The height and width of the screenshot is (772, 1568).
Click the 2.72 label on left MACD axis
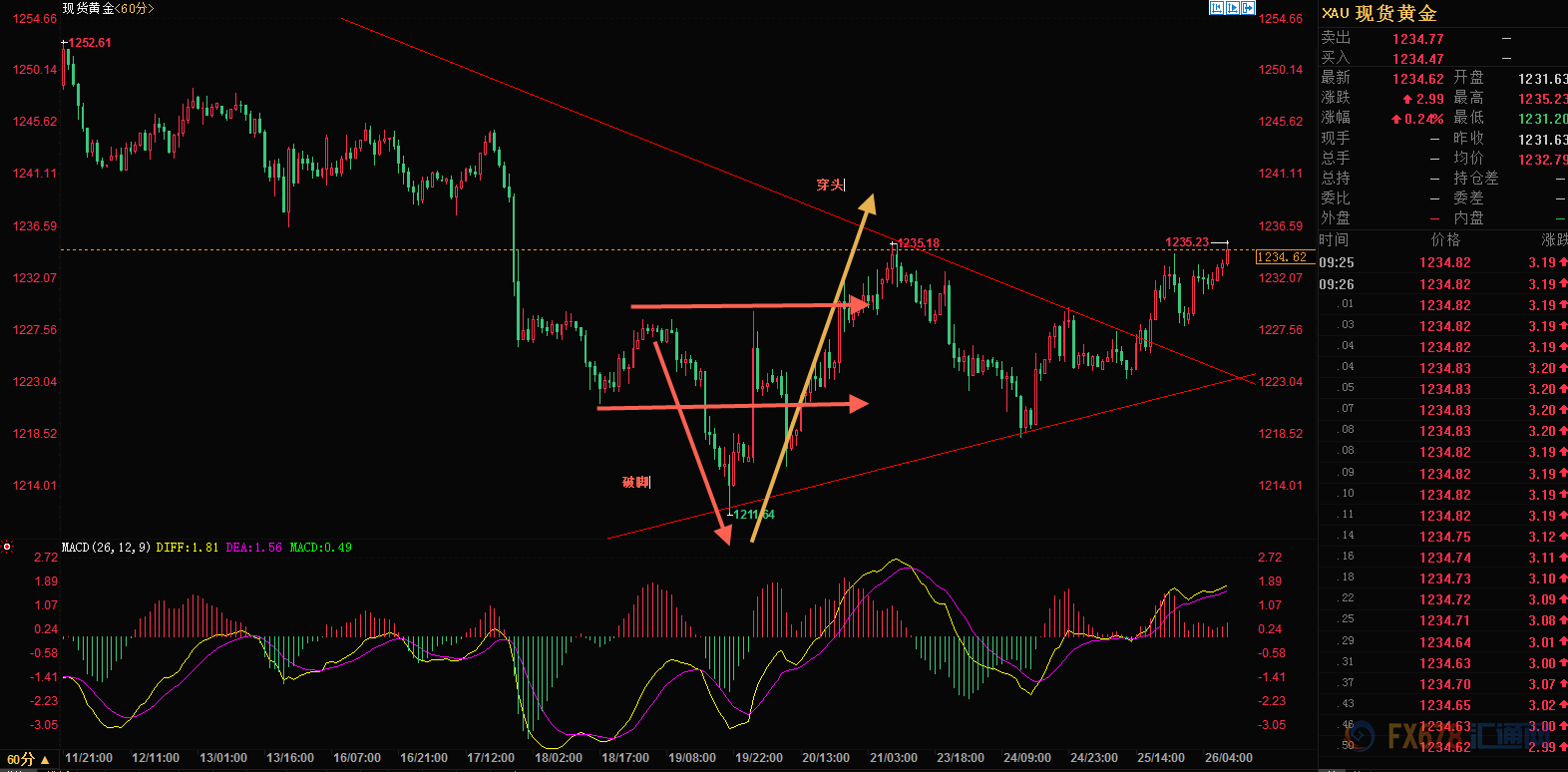pos(46,558)
